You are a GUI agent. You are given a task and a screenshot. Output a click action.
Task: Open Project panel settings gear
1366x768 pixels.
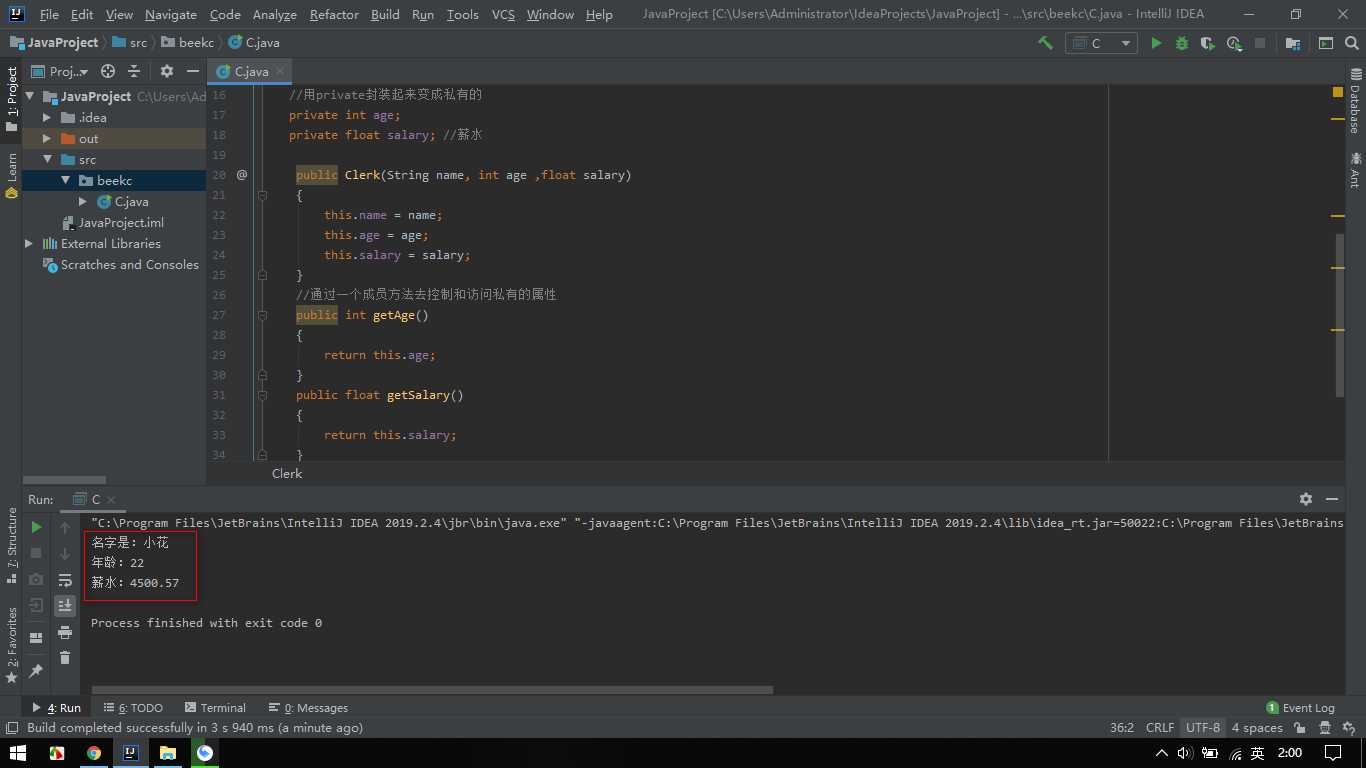[167, 71]
